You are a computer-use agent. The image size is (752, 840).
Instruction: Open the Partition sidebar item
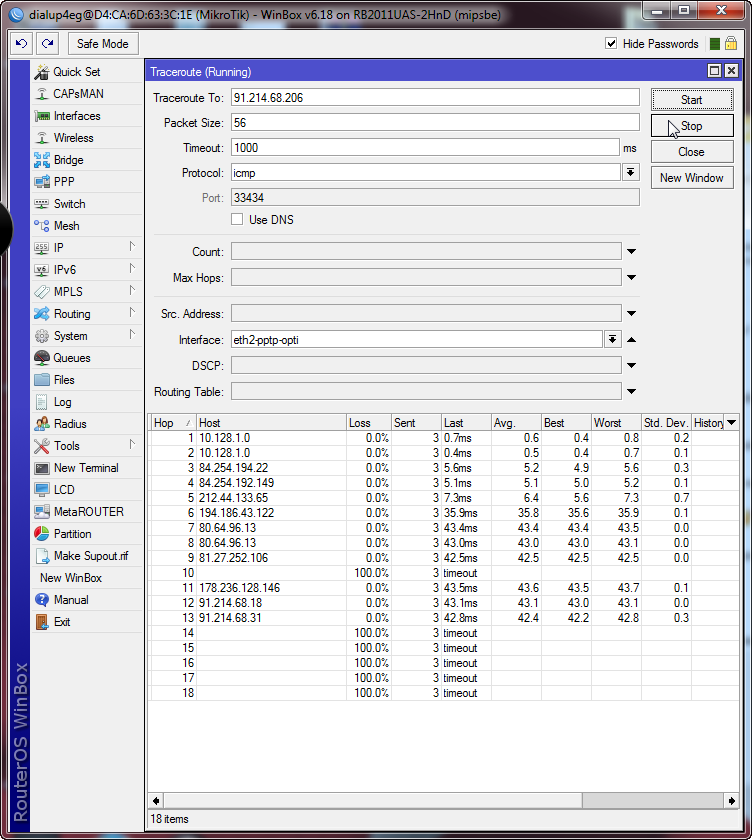(x=72, y=534)
